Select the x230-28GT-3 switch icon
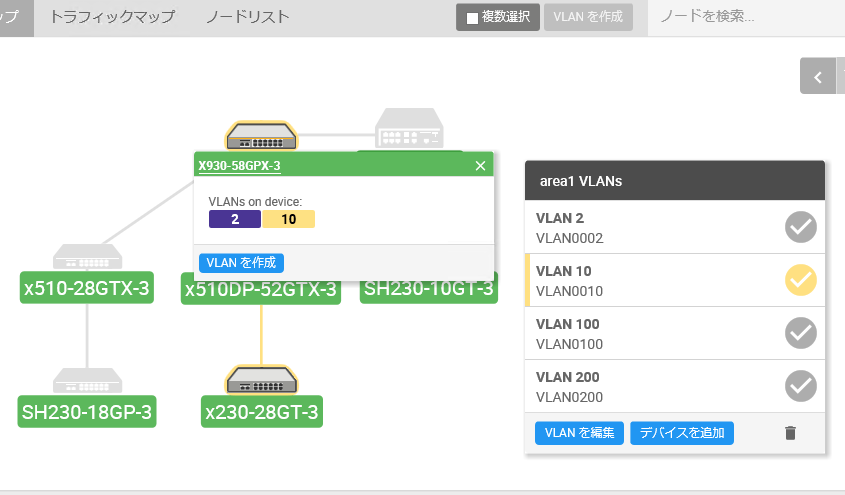Viewport: 845px width, 495px height. pyautogui.click(x=261, y=380)
